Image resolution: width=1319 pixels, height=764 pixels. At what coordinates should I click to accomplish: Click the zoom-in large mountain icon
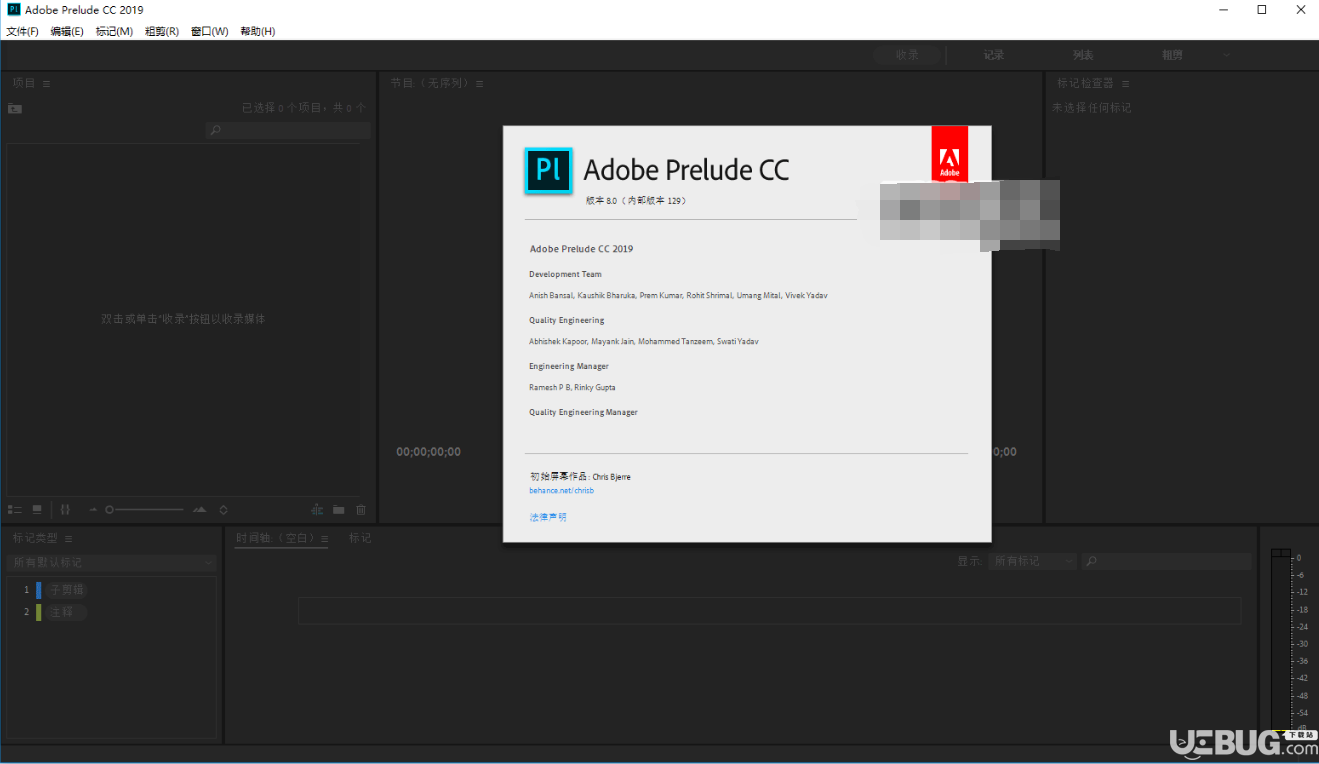[200, 510]
